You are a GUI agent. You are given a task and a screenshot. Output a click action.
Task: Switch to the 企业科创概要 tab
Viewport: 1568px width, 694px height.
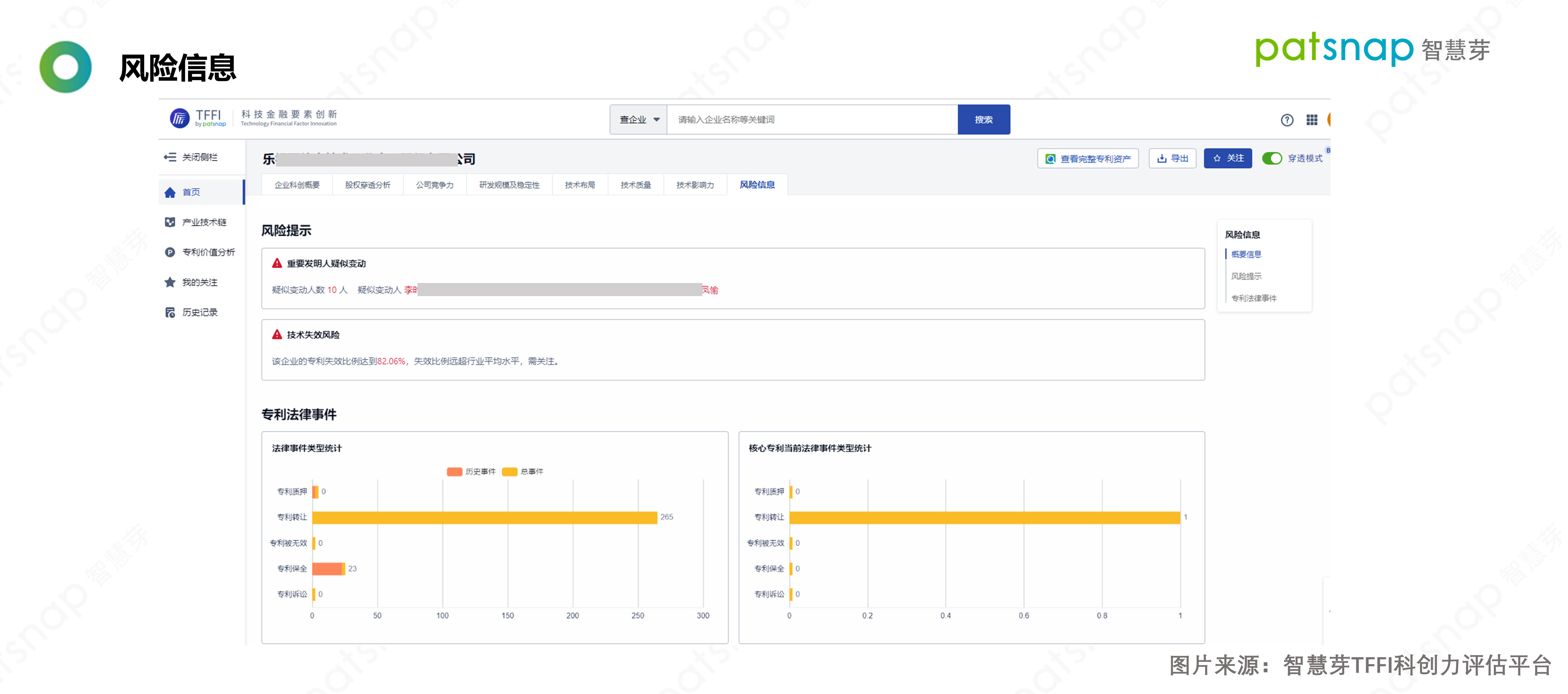click(297, 185)
